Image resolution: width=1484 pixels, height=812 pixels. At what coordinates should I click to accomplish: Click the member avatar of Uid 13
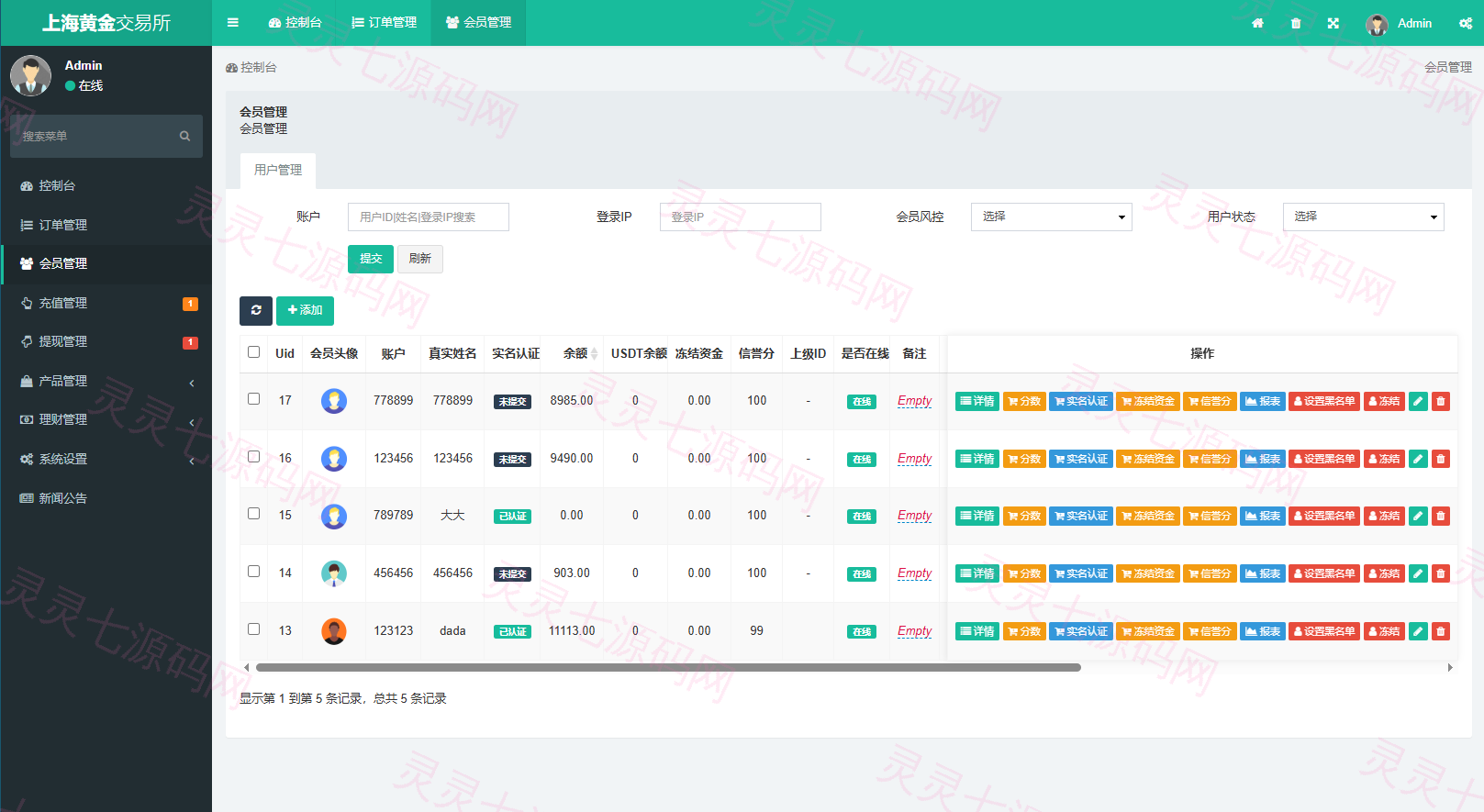[x=334, y=631]
